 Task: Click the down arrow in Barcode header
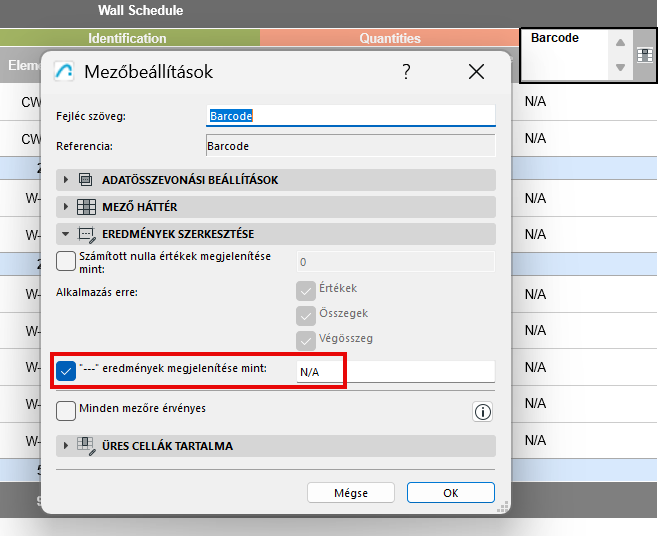(x=620, y=67)
